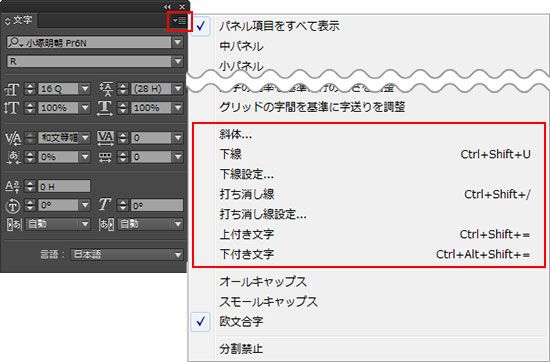Open the Character panel flyout menu icon

(x=179, y=21)
